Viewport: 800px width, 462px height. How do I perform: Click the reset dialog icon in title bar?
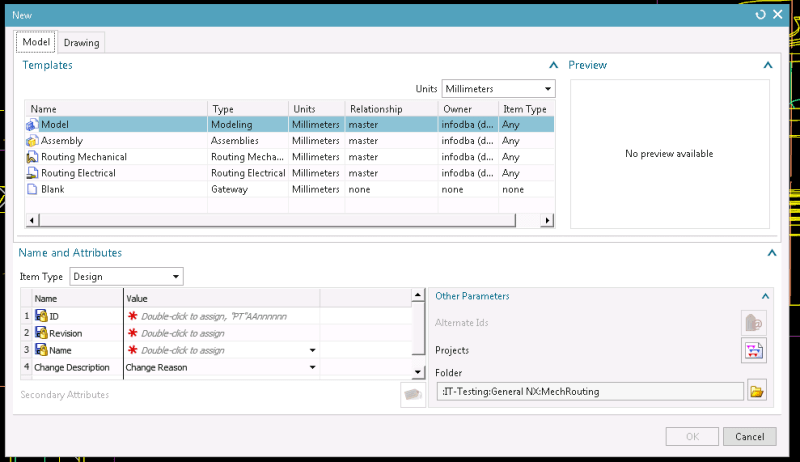(x=760, y=15)
